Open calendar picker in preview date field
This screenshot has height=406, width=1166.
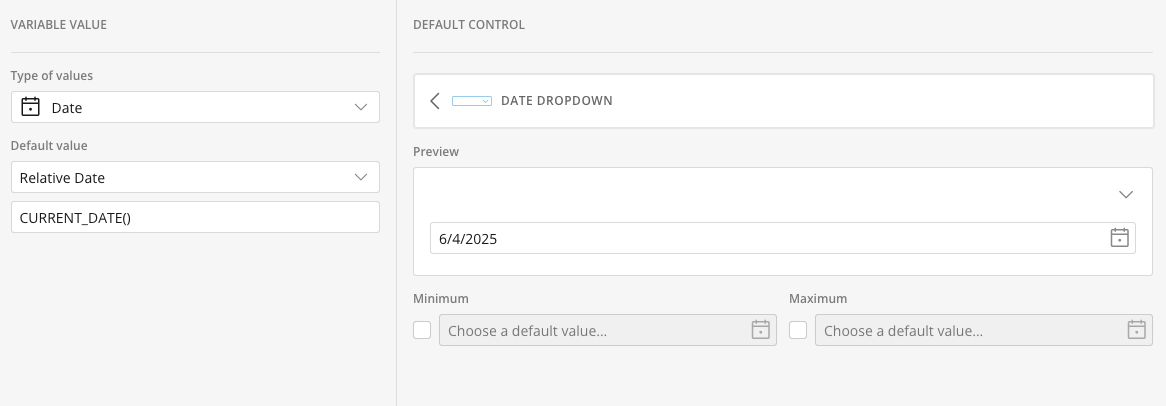tap(1119, 238)
